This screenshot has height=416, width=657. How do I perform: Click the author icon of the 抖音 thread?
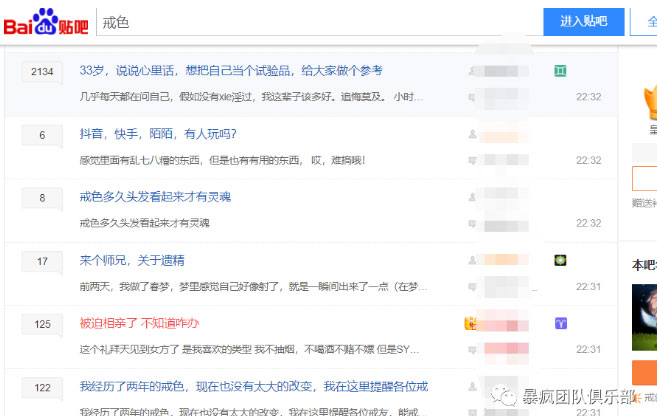(x=472, y=134)
